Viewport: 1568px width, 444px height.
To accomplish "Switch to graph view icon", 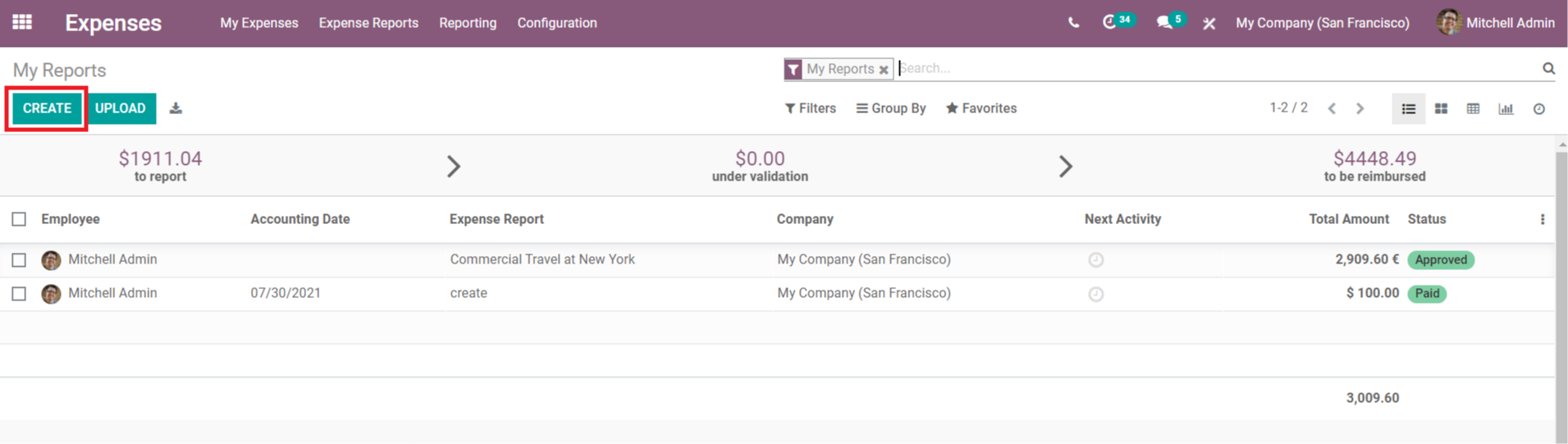I will click(x=1506, y=108).
